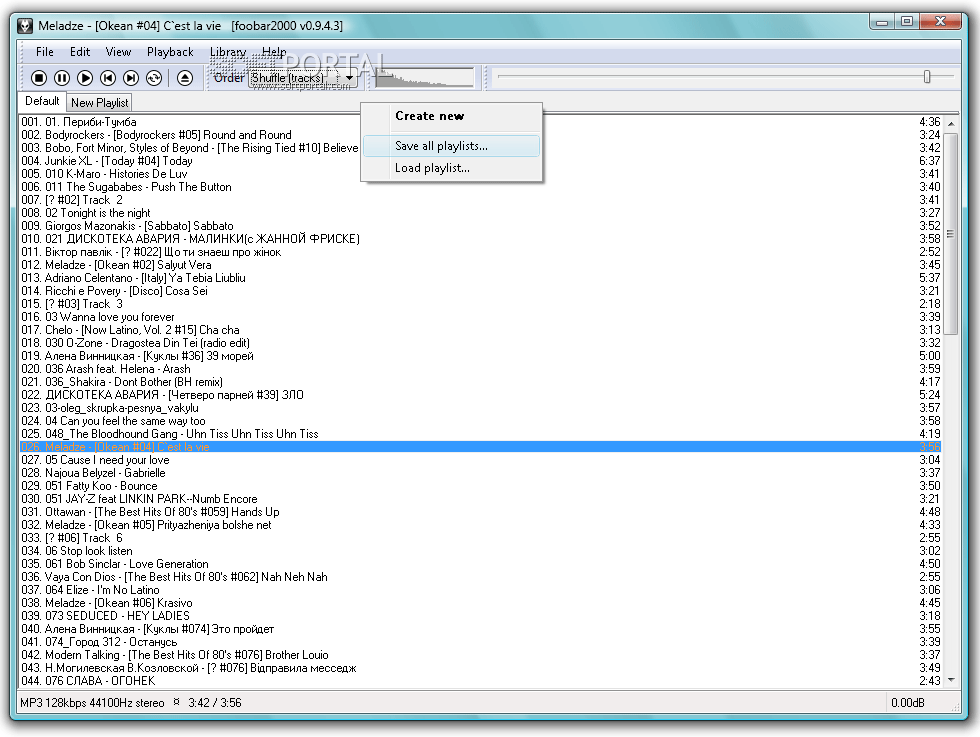
Task: Open the Edit menu
Action: click(80, 52)
